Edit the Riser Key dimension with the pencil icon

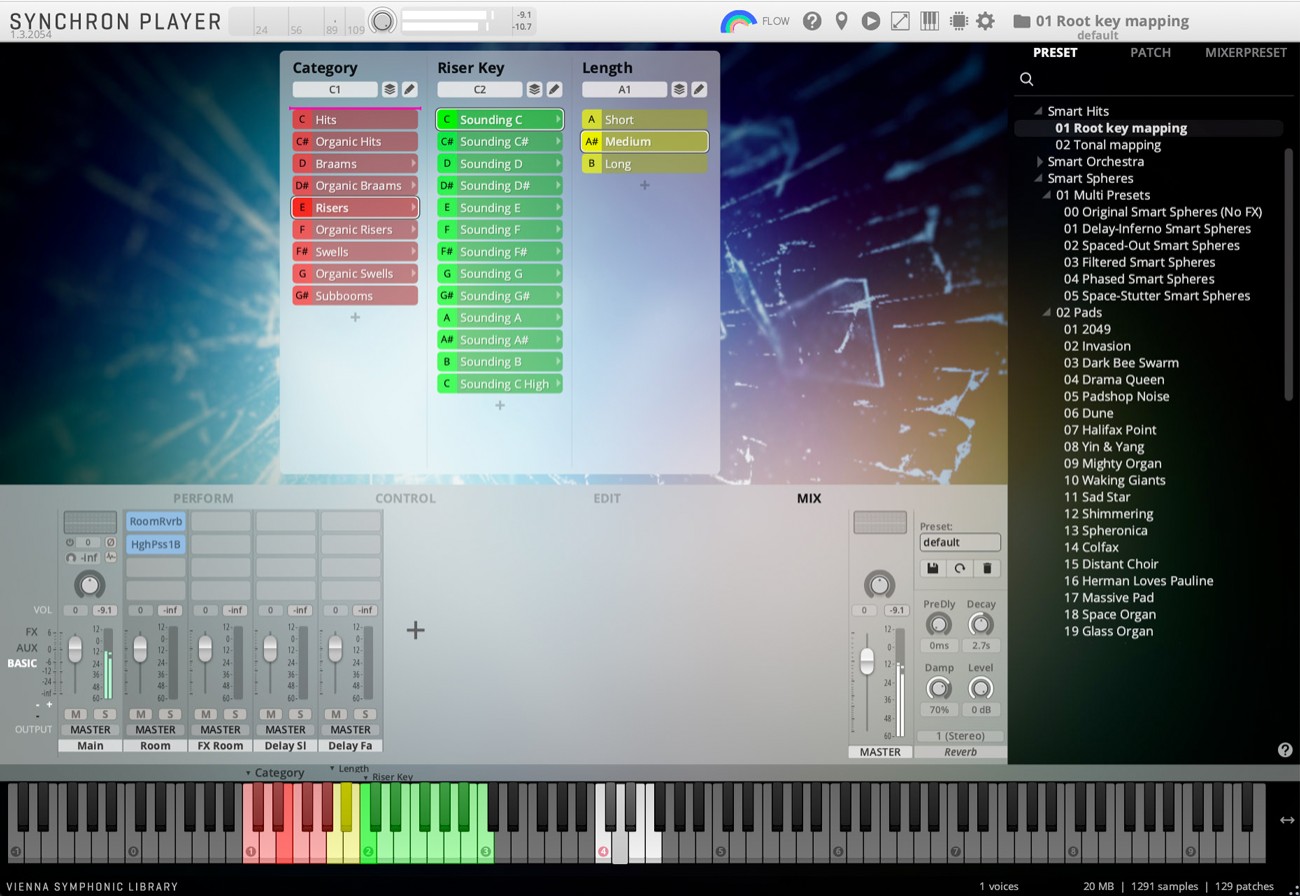556,89
